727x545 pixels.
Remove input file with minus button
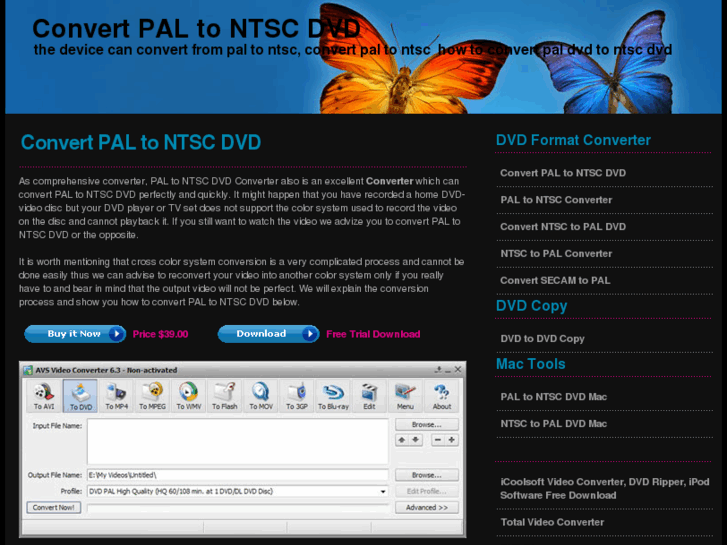pos(438,440)
